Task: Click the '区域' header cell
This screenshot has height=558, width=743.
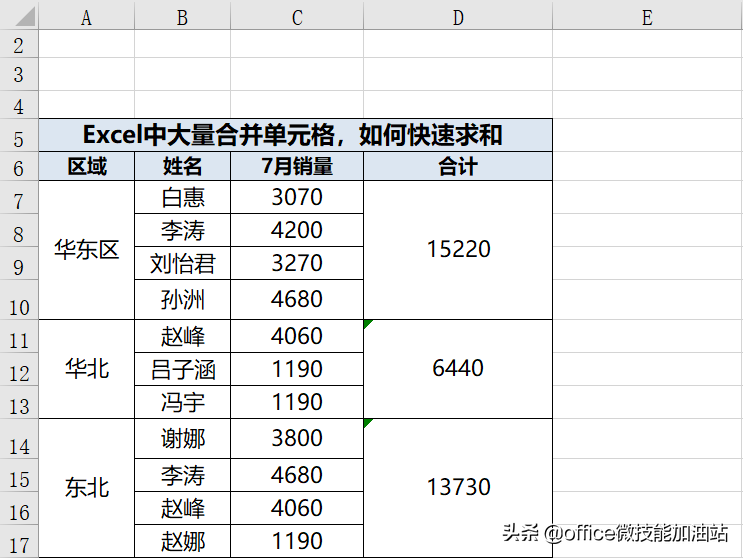Action: coord(87,166)
